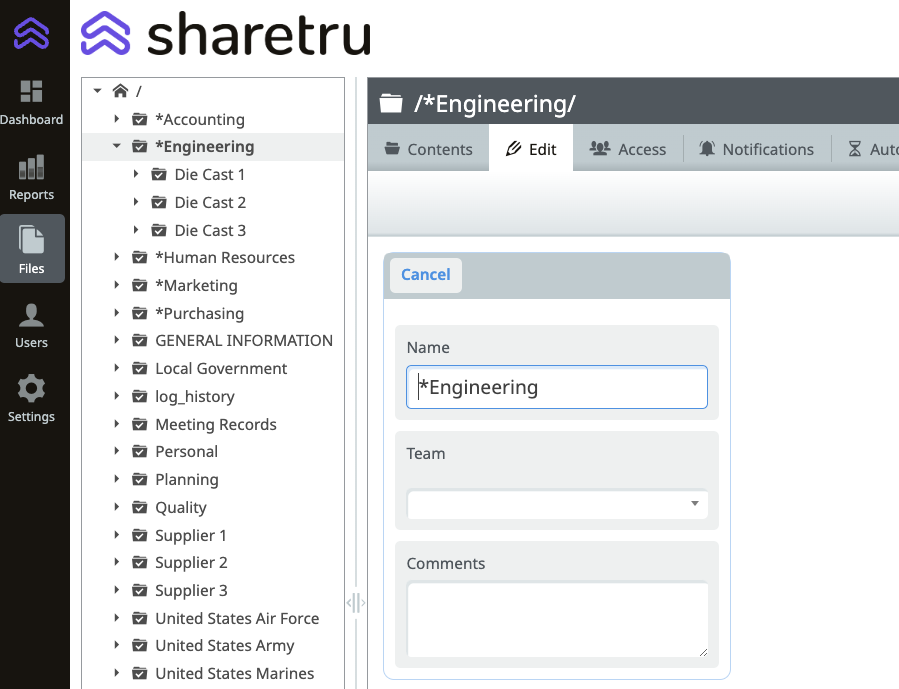Select the United States Army folder
899x689 pixels.
pyautogui.click(x=225, y=646)
